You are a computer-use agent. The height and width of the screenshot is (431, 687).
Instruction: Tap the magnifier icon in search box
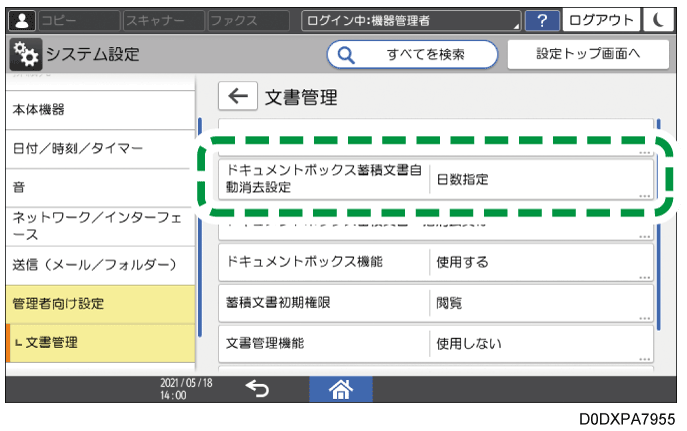coord(346,55)
